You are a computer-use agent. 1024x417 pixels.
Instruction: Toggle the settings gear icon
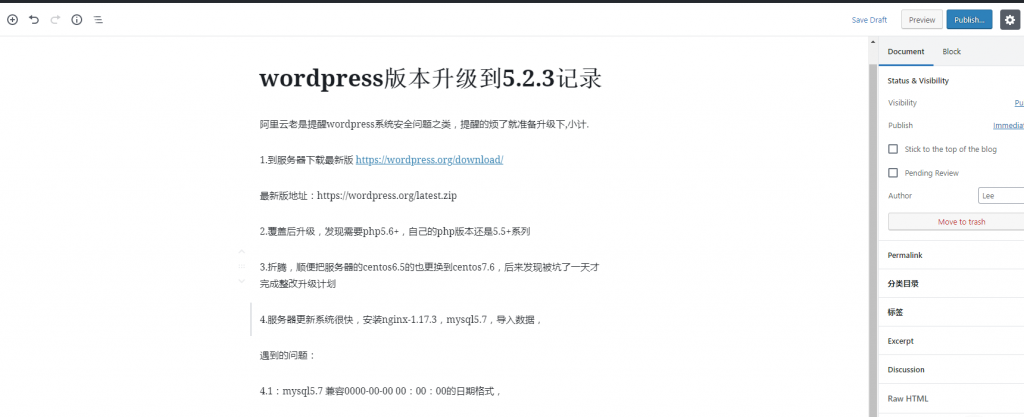click(1009, 19)
